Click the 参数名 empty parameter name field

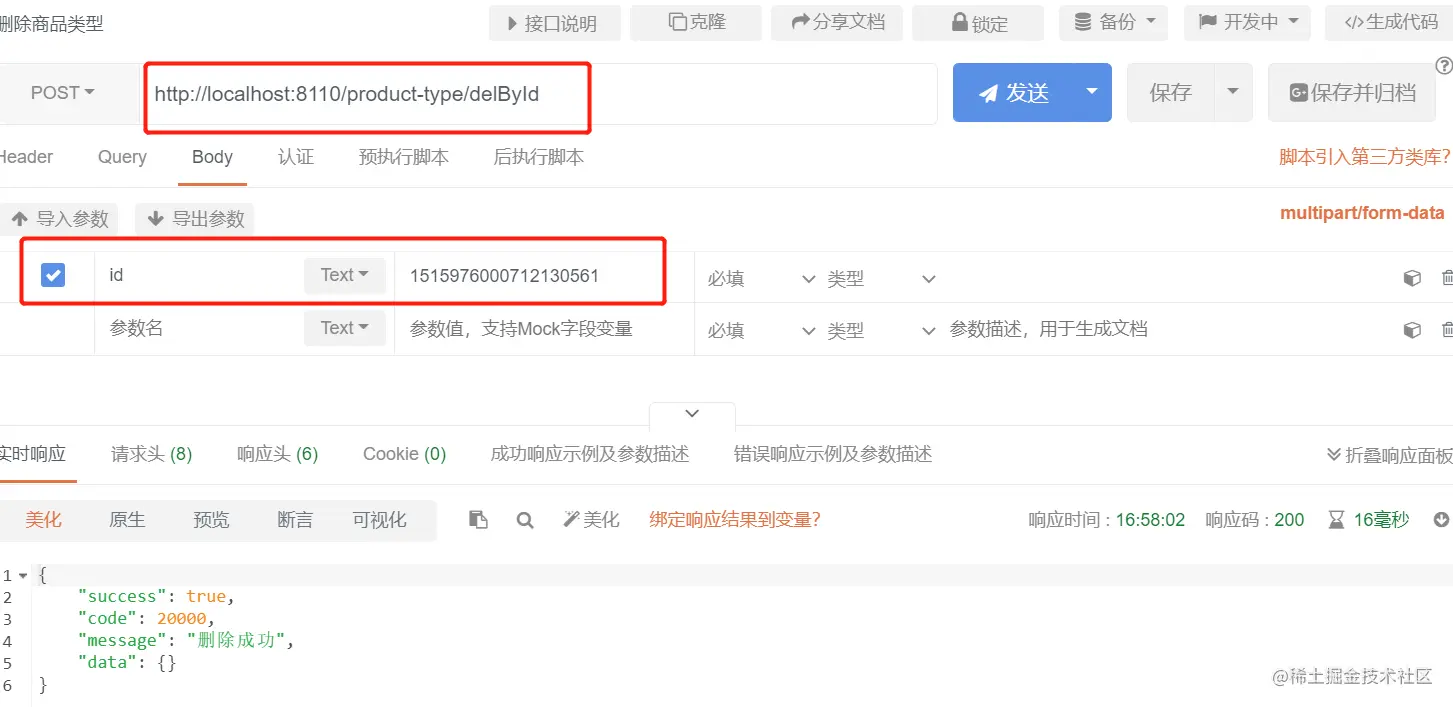pos(200,328)
